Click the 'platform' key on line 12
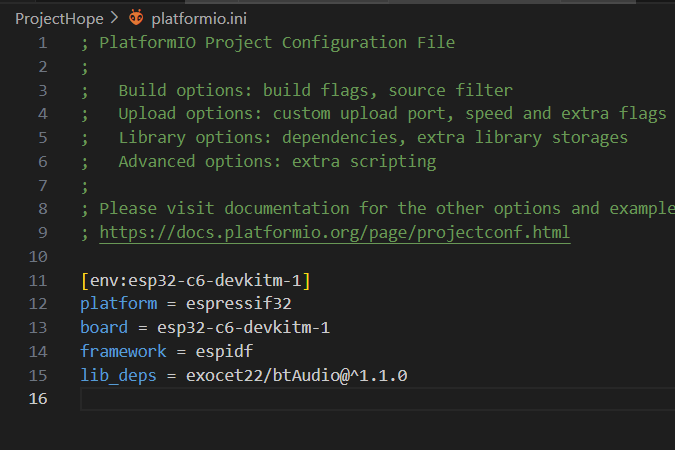Screen dimensions: 675x450 117,304
